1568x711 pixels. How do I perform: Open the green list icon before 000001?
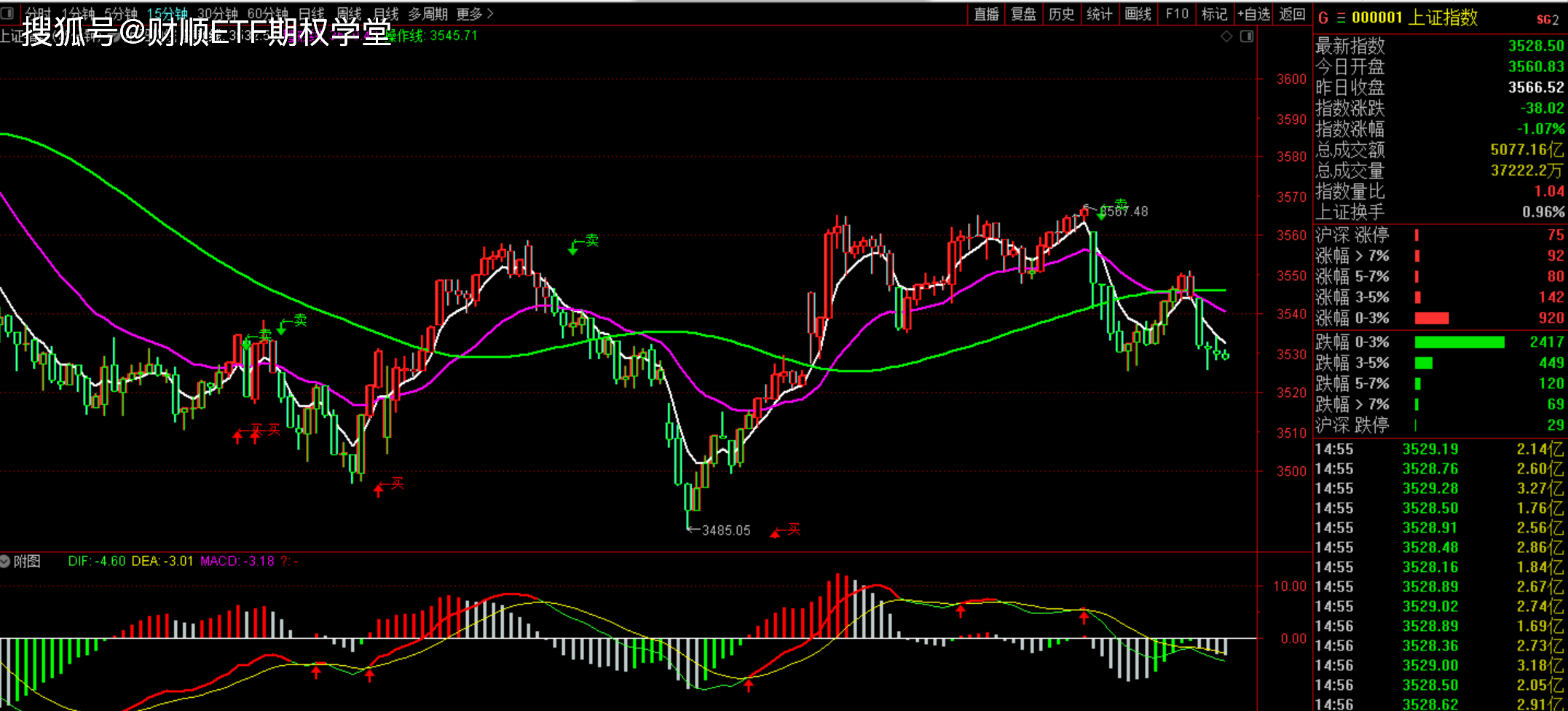(x=1341, y=18)
